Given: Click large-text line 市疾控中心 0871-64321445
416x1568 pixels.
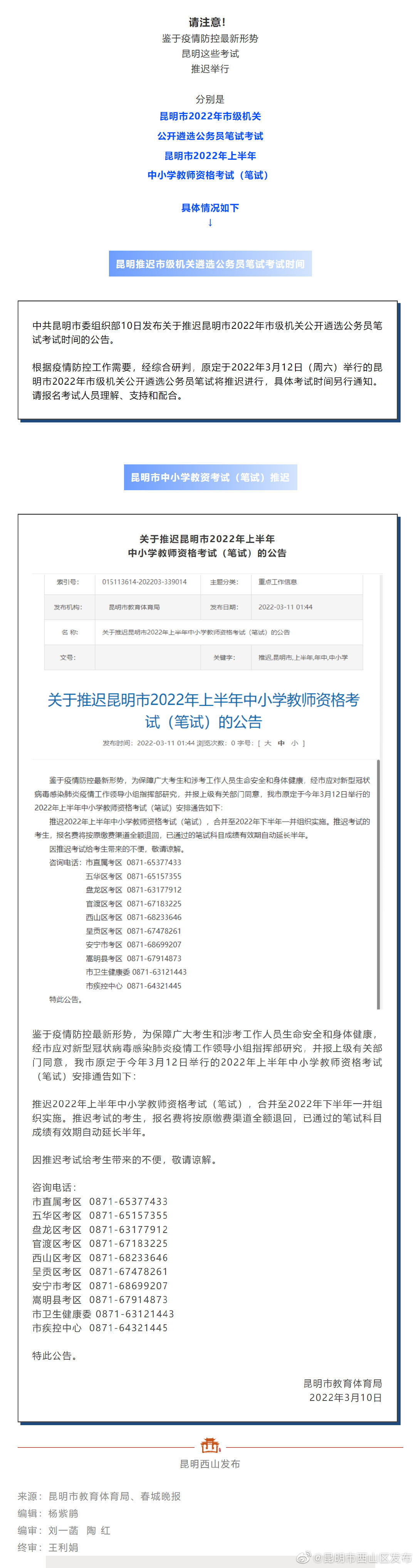Looking at the screenshot, I should point(100,1328).
